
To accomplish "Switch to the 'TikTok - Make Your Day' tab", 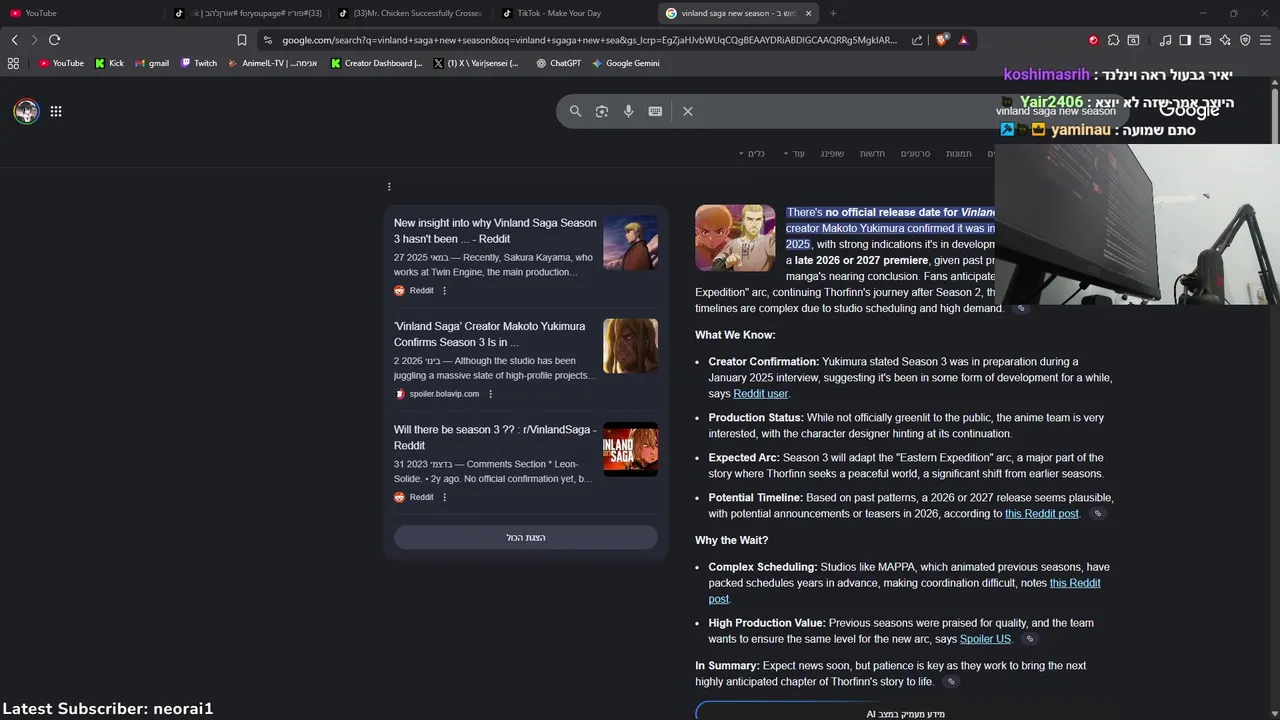I will click(575, 13).
